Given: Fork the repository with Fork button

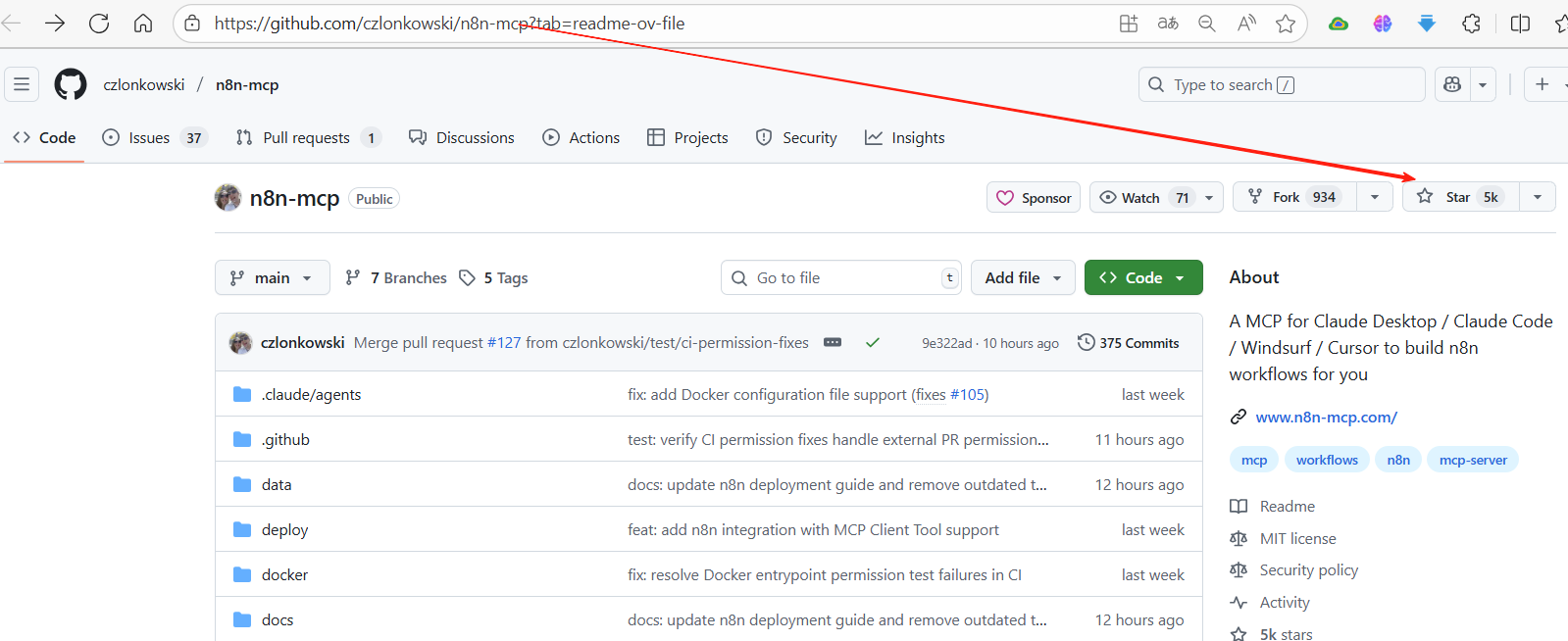Looking at the screenshot, I should (x=1295, y=197).
